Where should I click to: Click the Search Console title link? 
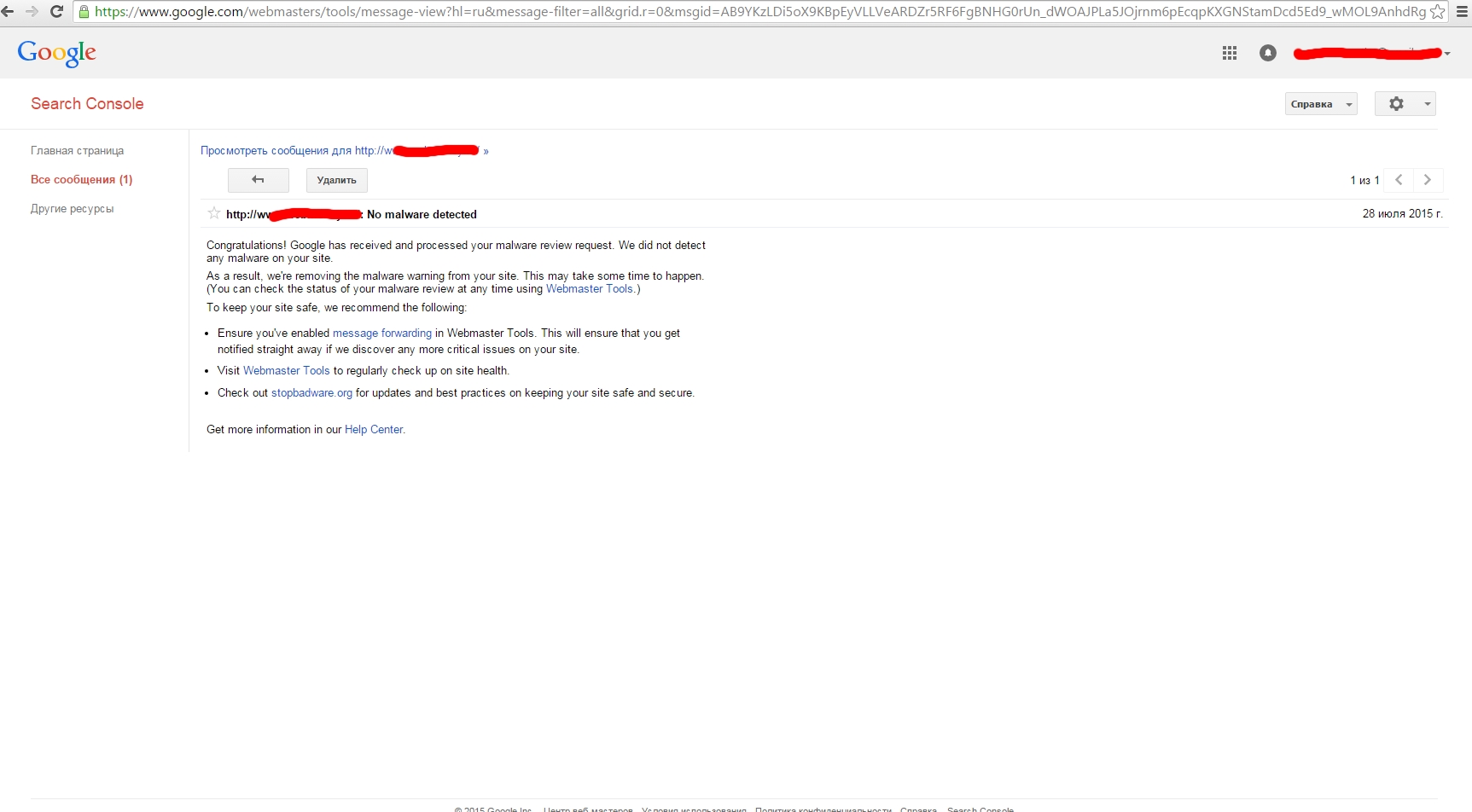87,103
